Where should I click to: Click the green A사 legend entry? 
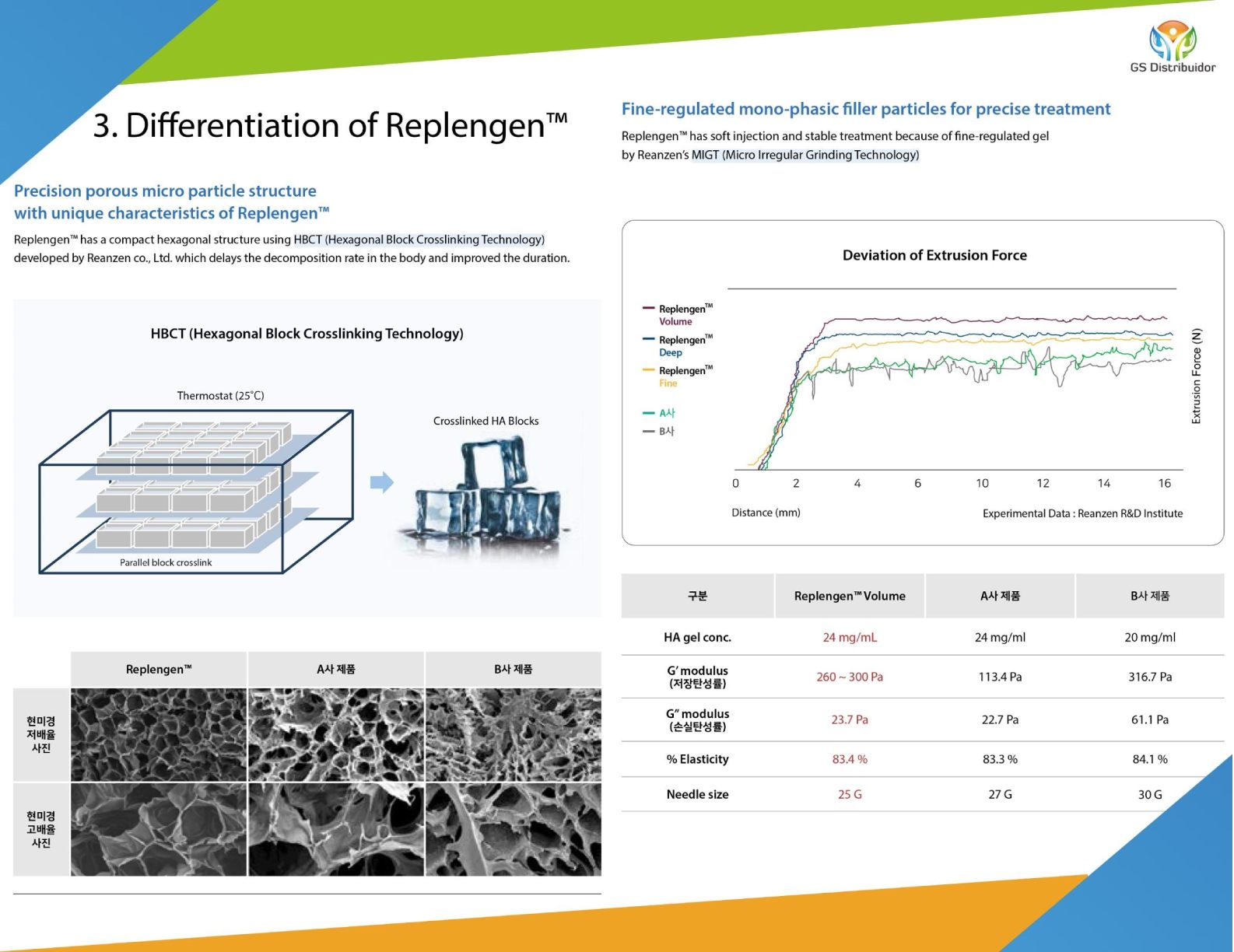pos(660,413)
